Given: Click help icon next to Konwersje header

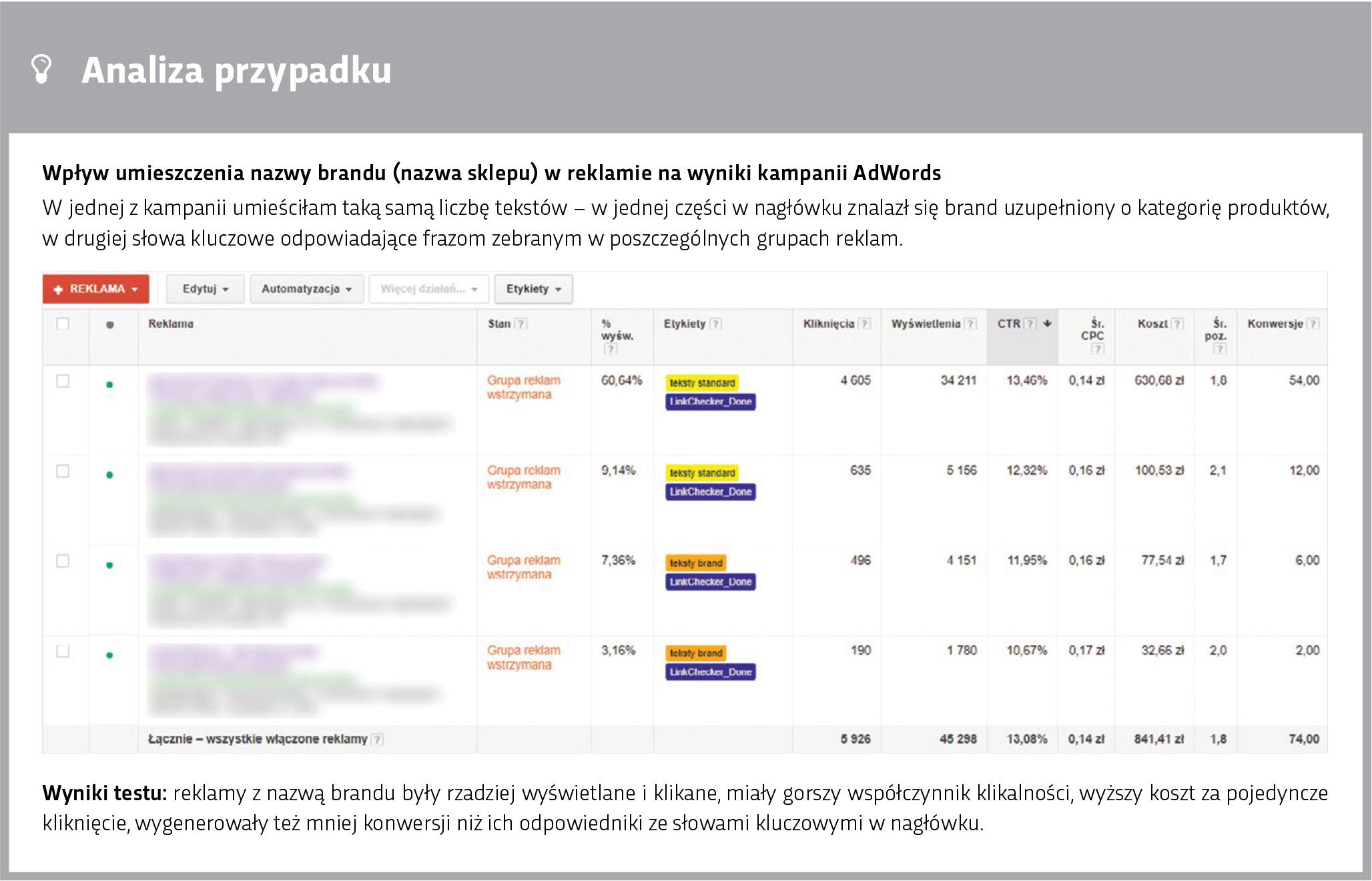Looking at the screenshot, I should pos(1313,324).
